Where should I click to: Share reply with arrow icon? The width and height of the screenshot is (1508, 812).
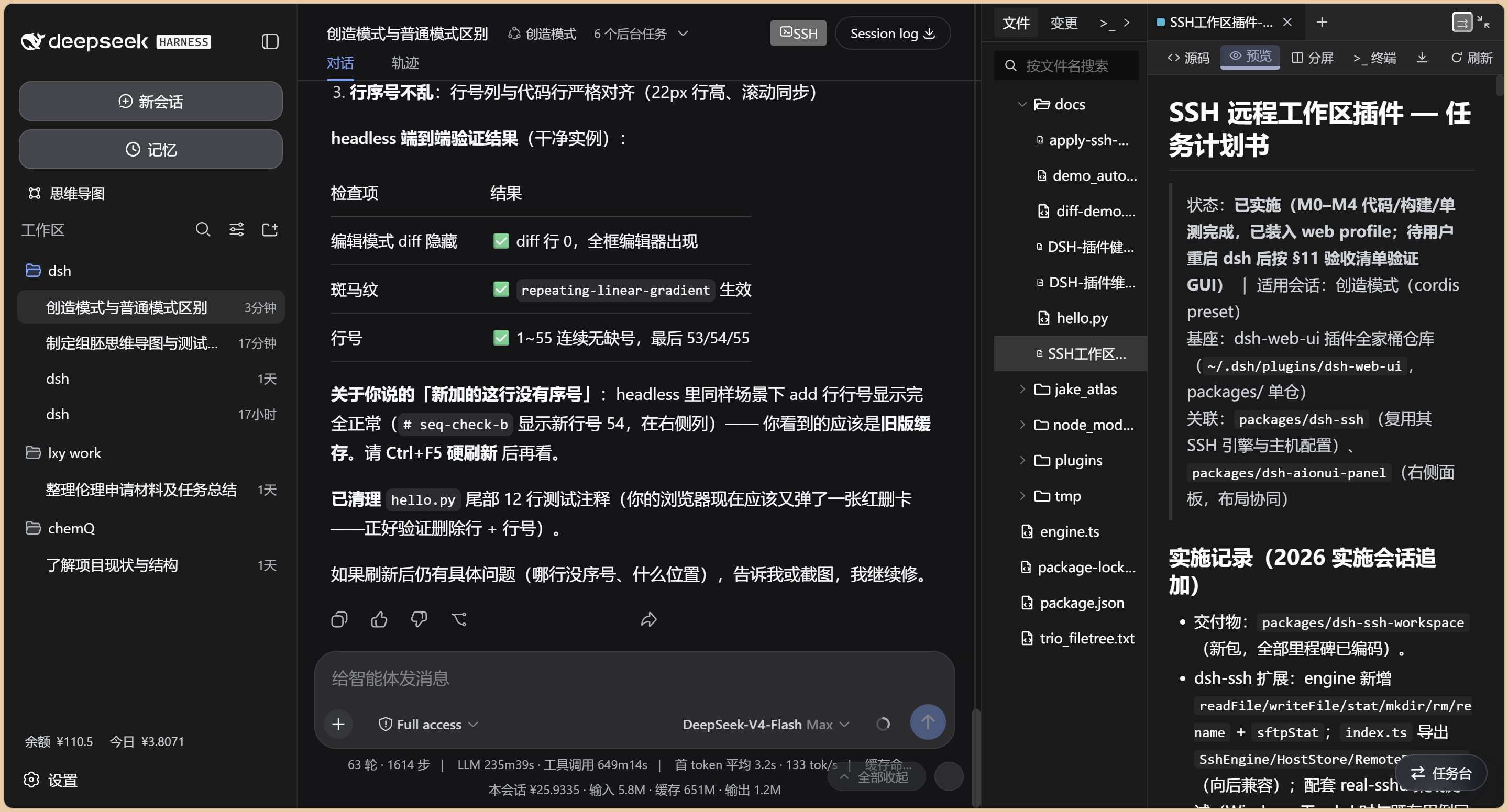point(648,619)
